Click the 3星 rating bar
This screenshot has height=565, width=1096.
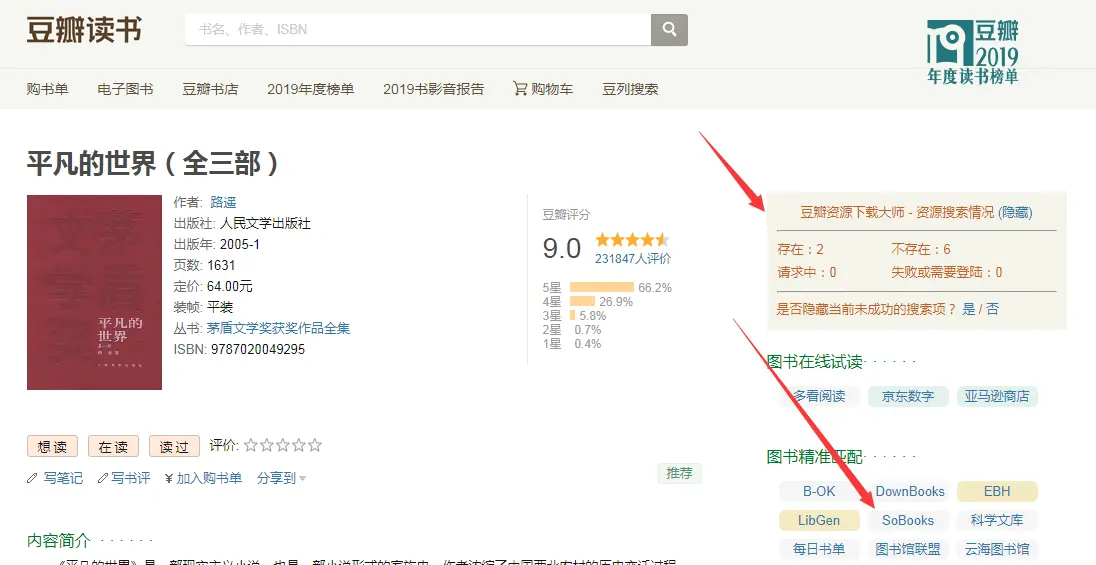[x=572, y=315]
